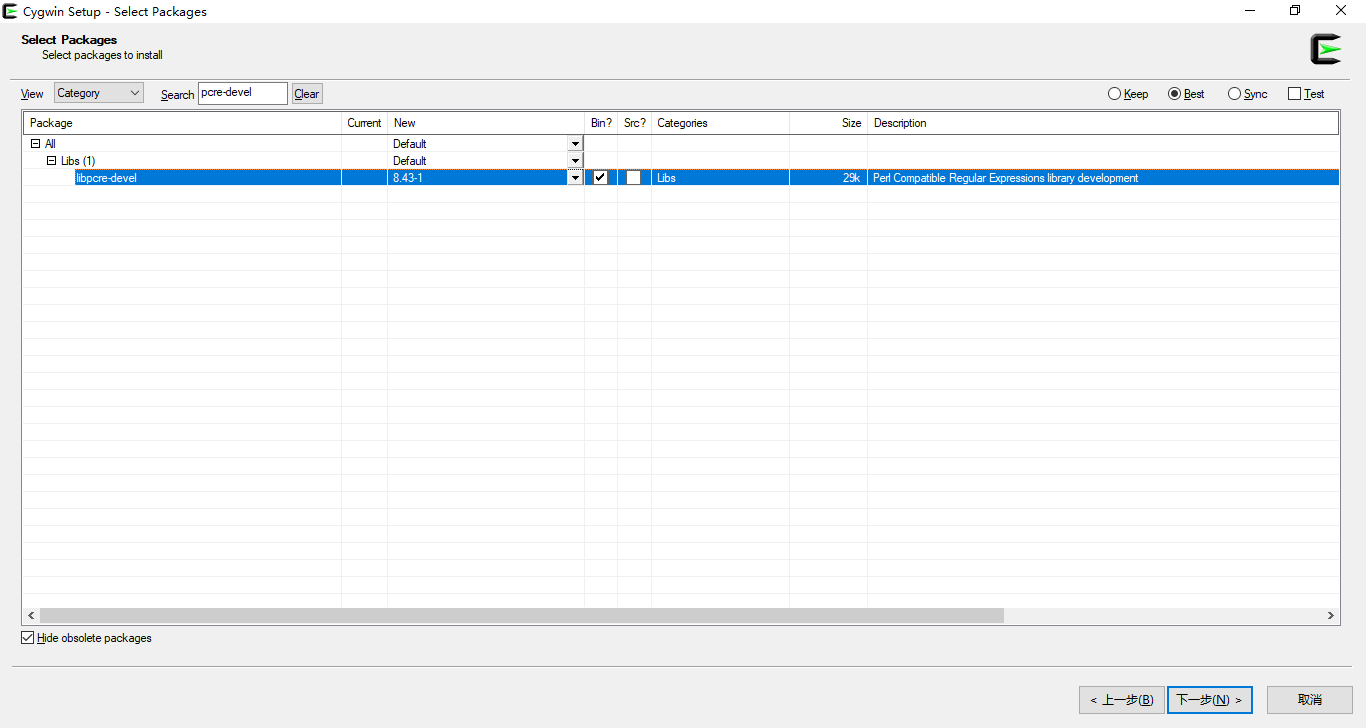Click the Clear search button
Viewport: 1366px width, 728px height.
307,94
